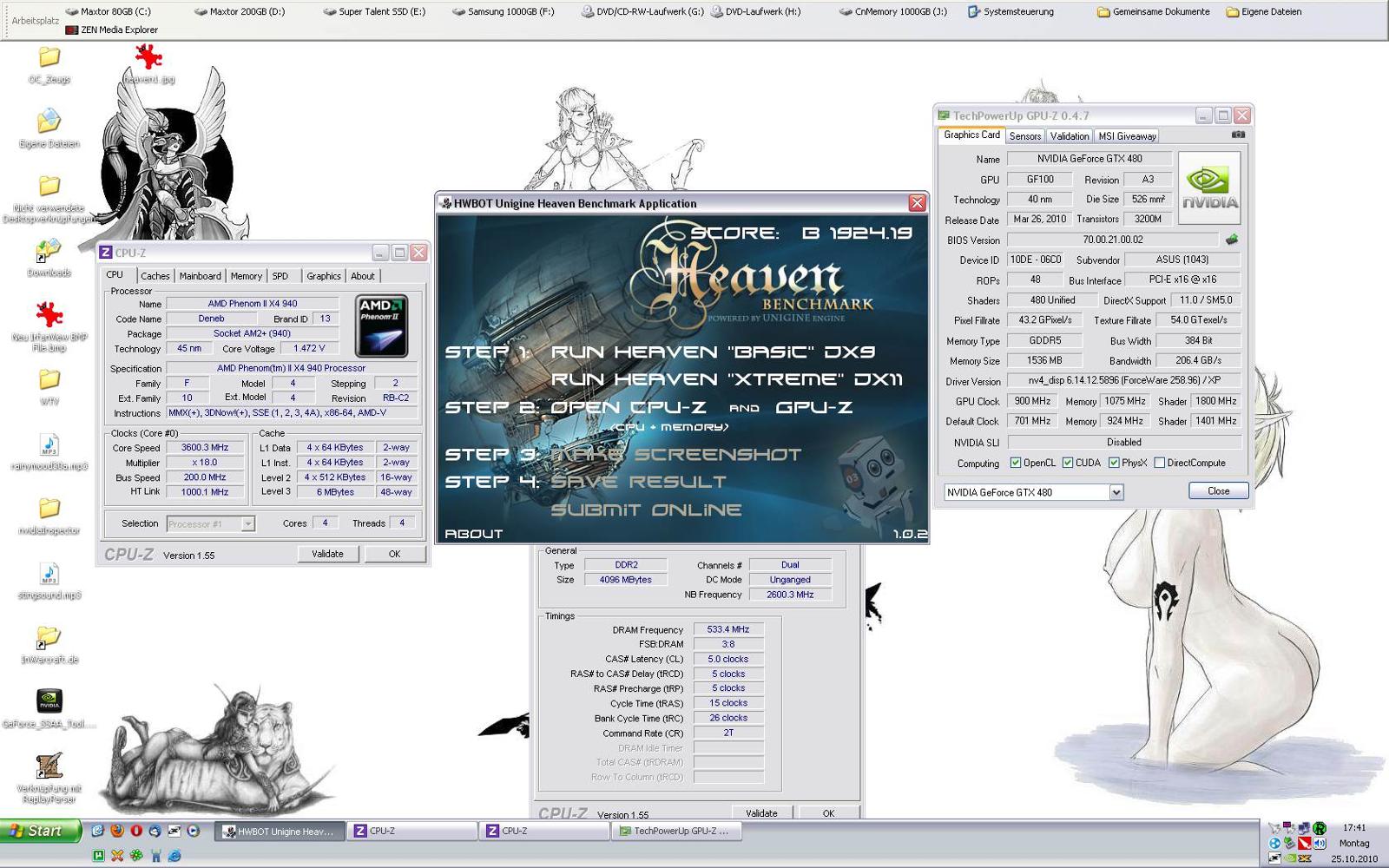Open stingsound.mp3 on the desktop

click(49, 581)
